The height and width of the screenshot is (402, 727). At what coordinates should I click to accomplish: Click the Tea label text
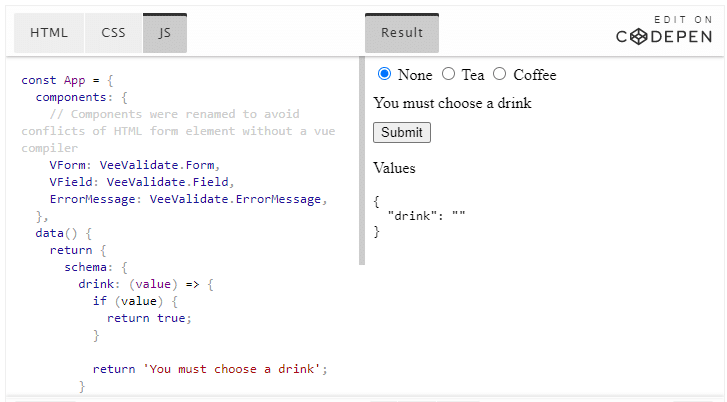click(x=473, y=75)
